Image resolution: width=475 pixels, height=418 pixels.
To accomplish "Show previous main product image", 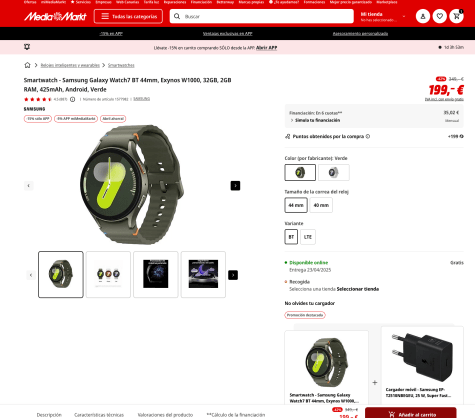I will click(29, 186).
